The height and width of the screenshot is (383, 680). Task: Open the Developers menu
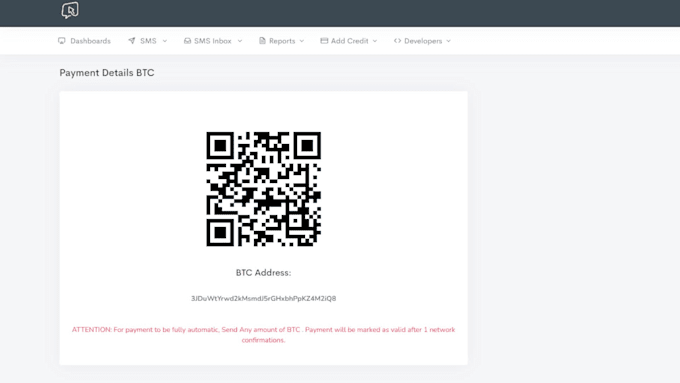coord(422,41)
